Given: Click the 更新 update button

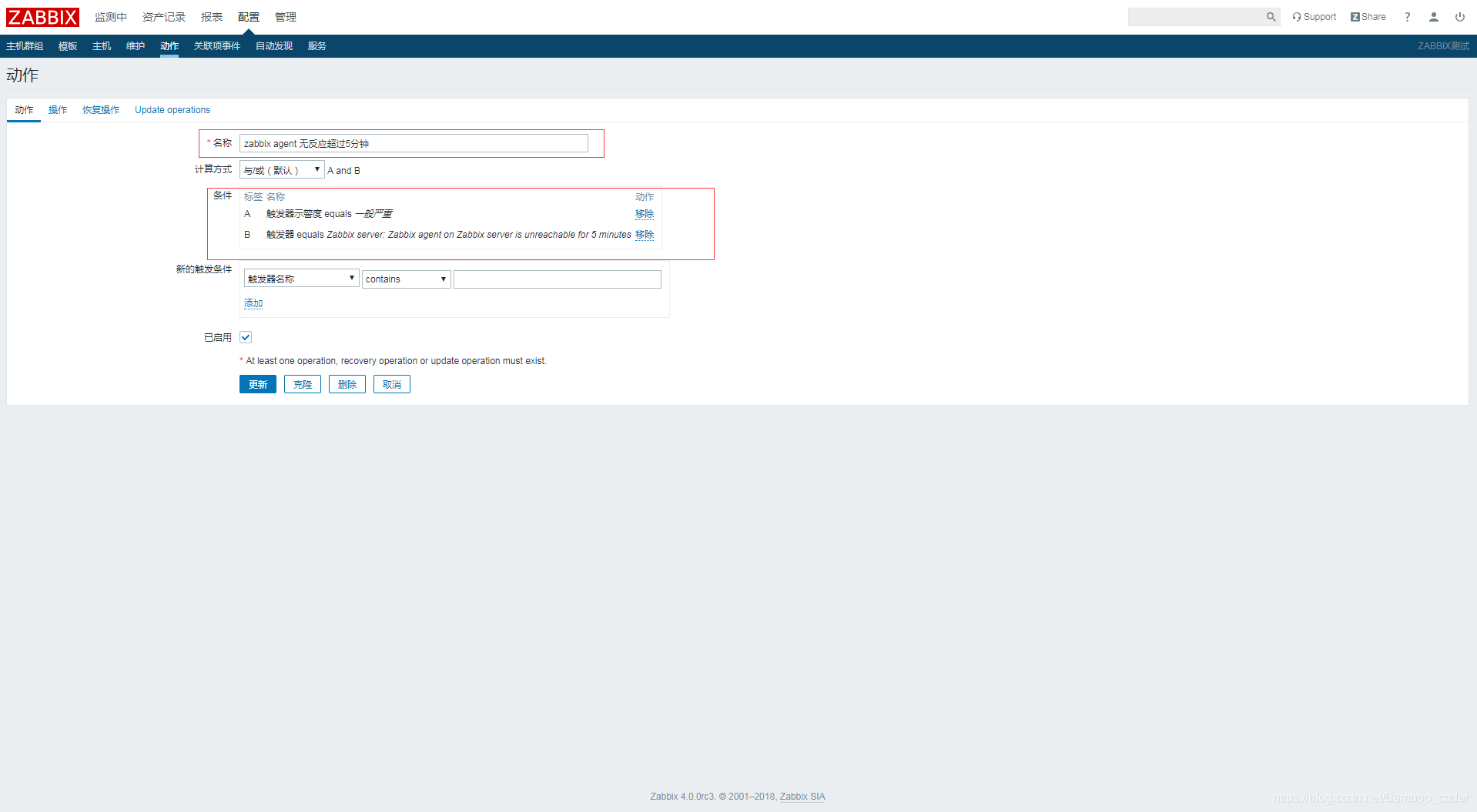Looking at the screenshot, I should (258, 384).
